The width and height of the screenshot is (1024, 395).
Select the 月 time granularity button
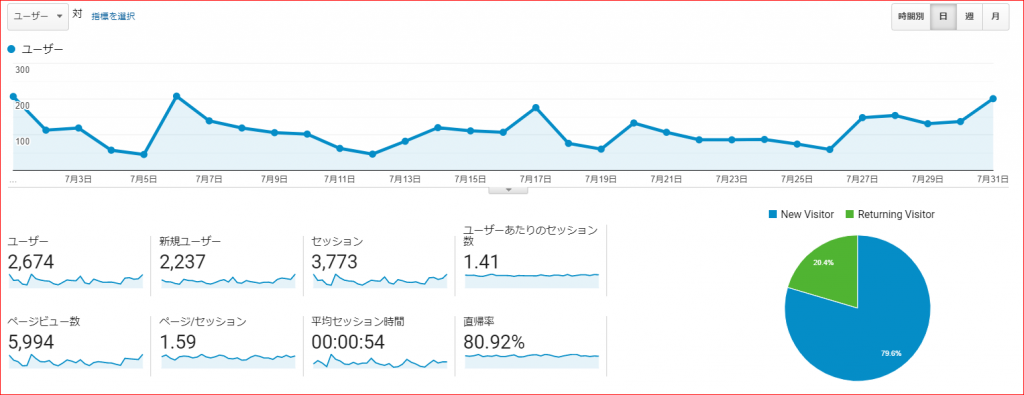tap(995, 17)
